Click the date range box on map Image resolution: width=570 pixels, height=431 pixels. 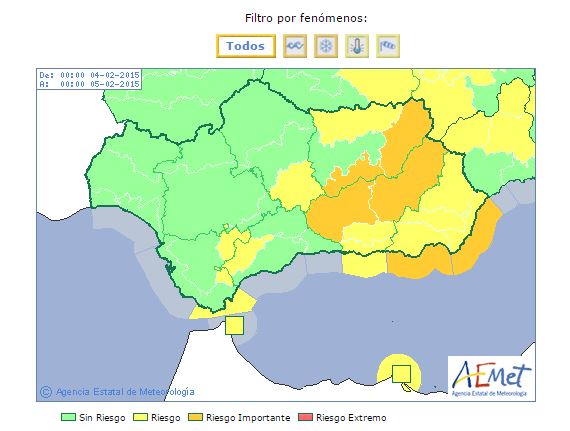tap(89, 79)
